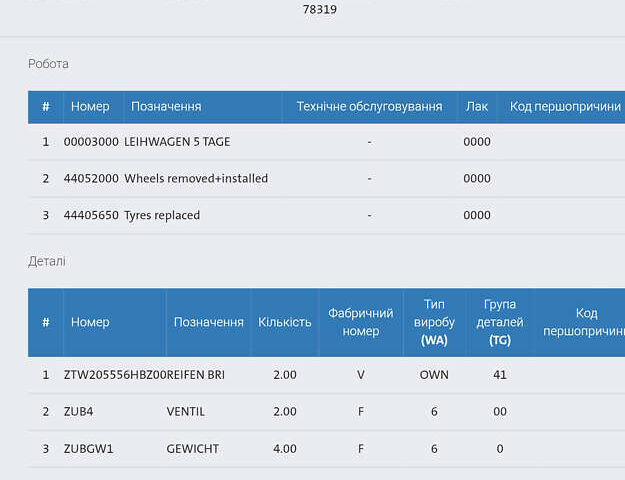Click the Група деталей (TG) header

[499, 322]
